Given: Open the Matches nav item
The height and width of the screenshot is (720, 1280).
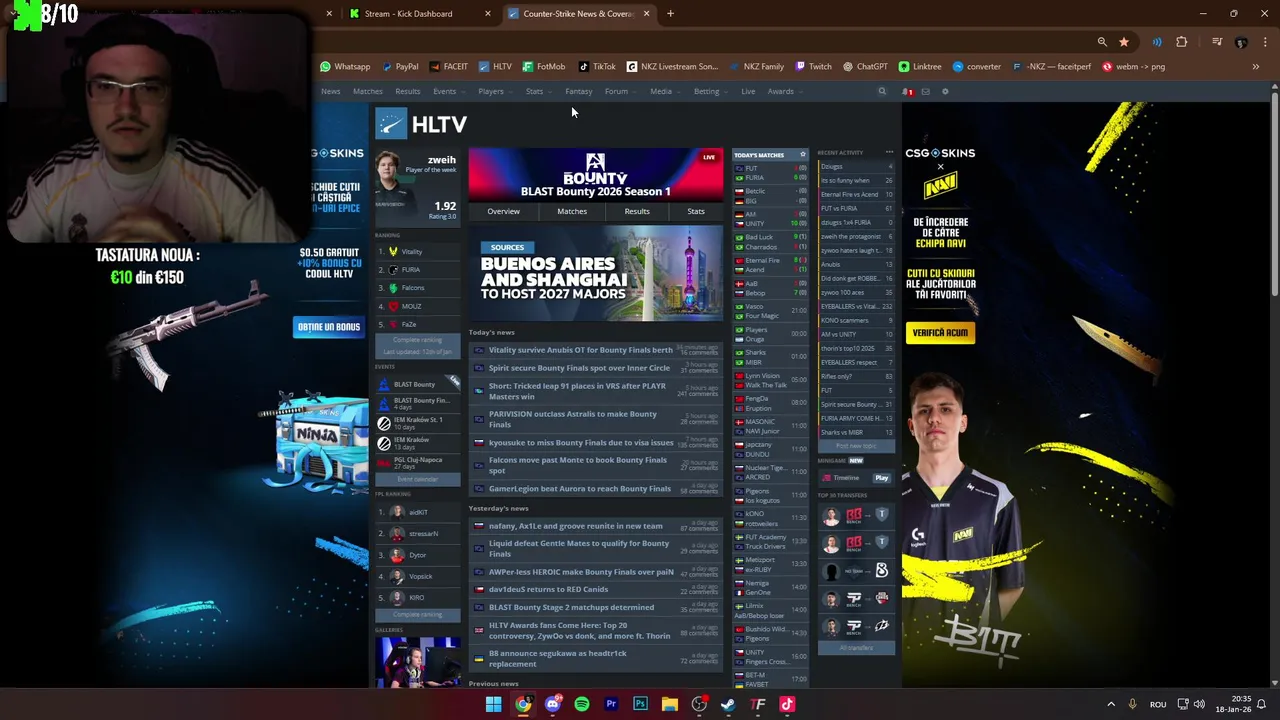Looking at the screenshot, I should 367,92.
